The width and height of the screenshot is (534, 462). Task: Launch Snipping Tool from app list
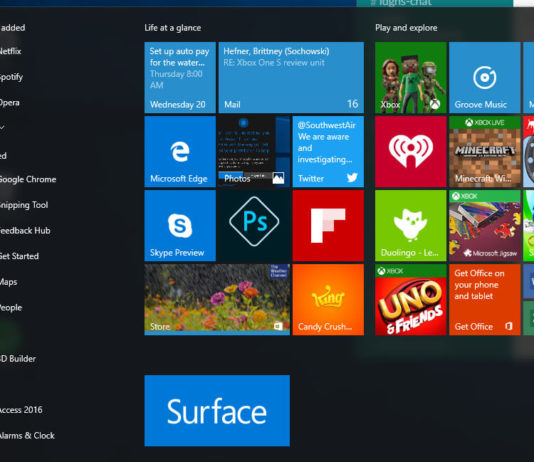[24, 205]
